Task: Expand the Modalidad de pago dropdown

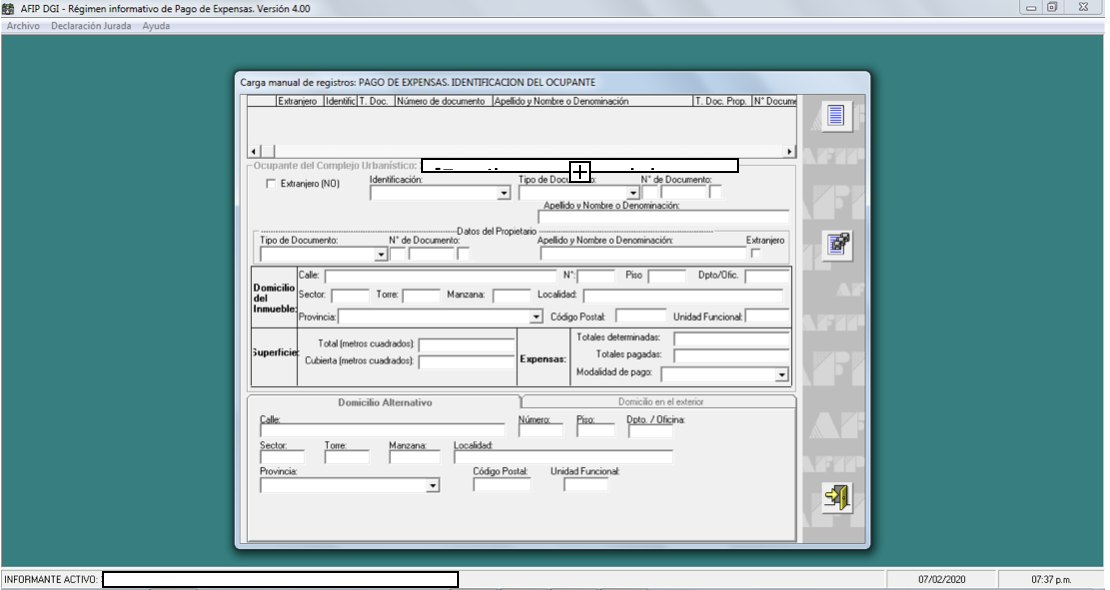Action: pos(781,375)
